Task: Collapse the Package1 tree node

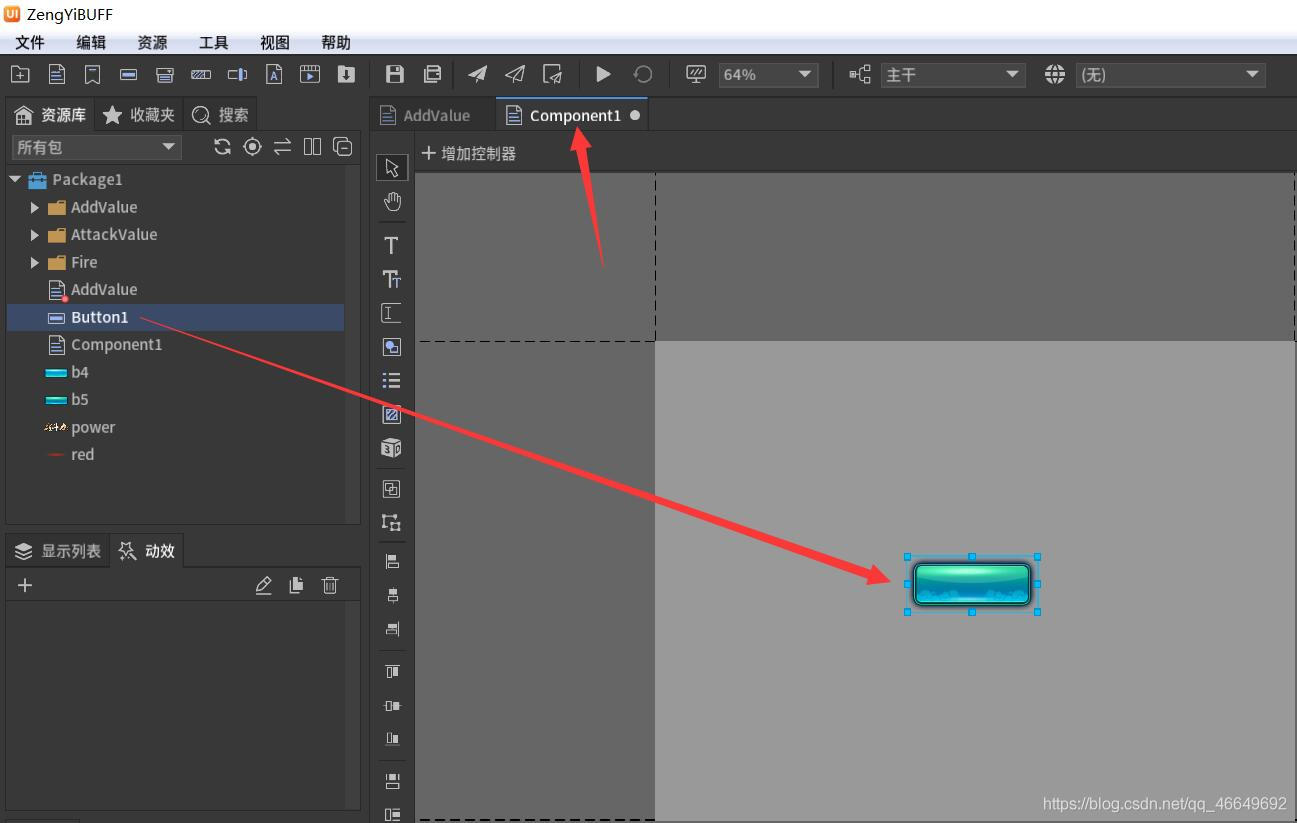Action: [15, 180]
